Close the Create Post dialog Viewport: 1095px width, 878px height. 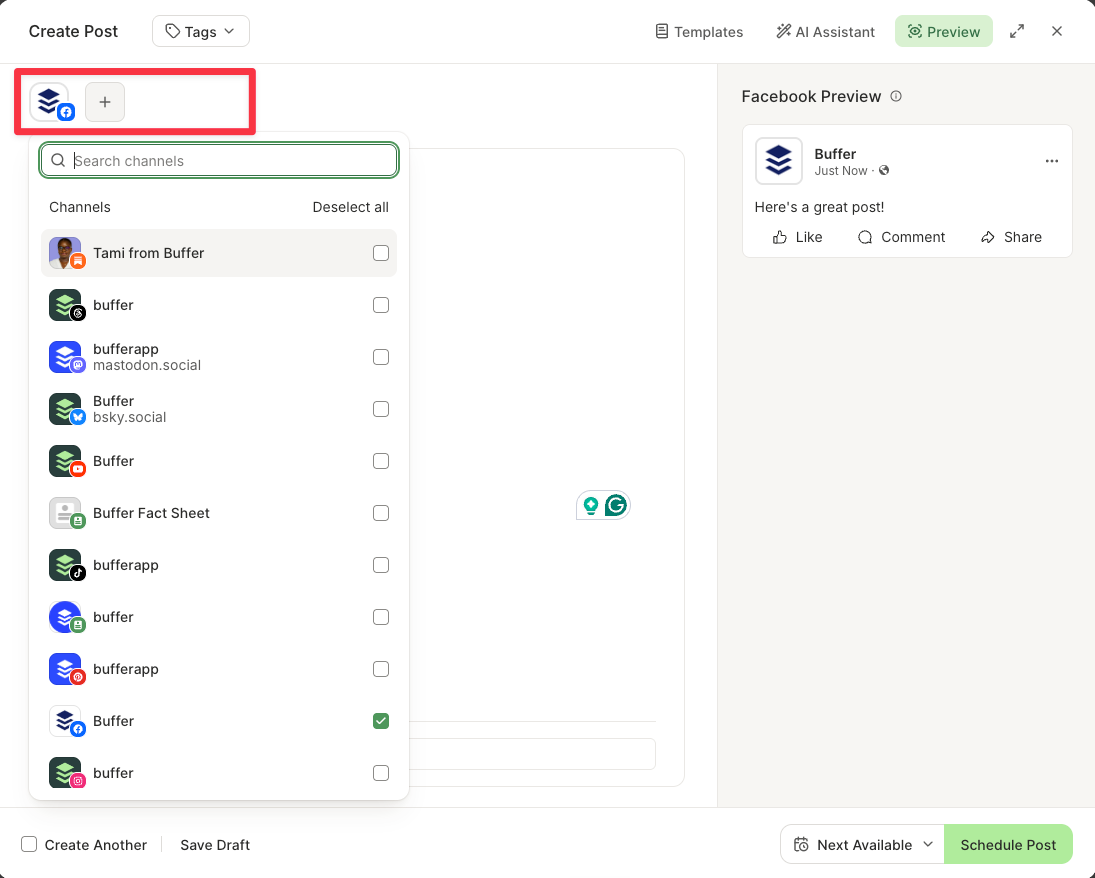point(1057,31)
